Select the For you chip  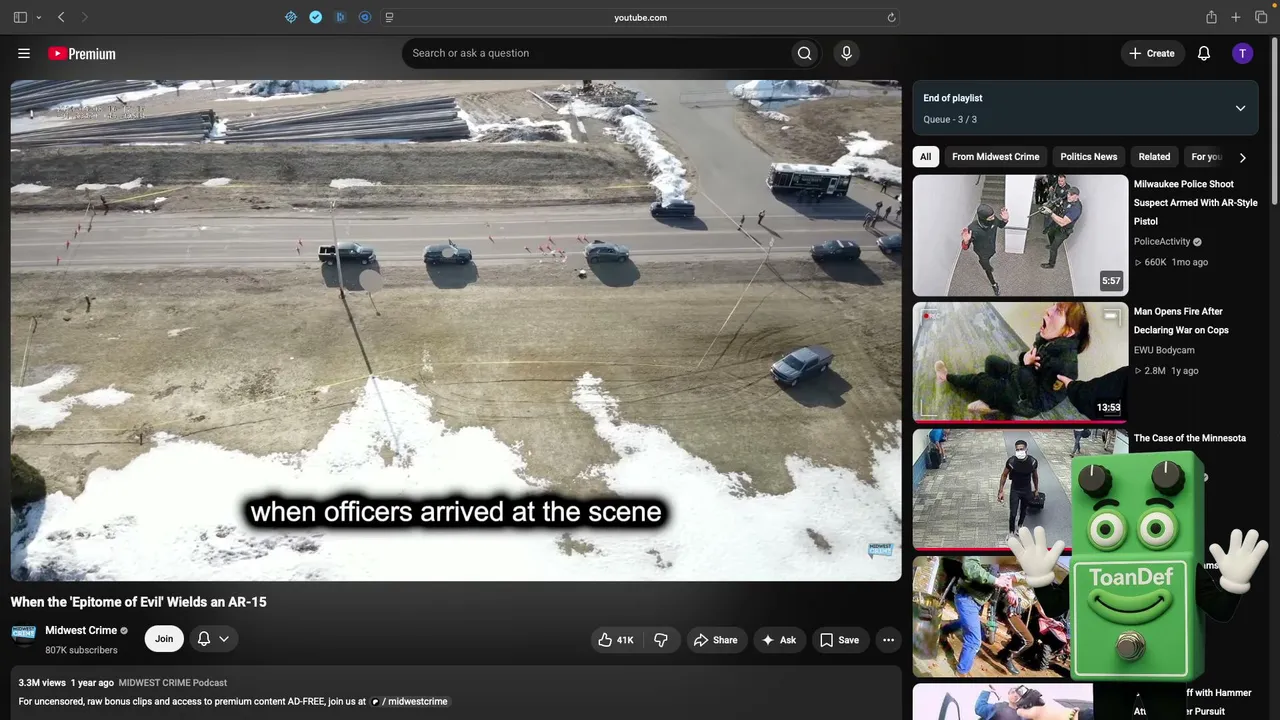[x=1207, y=157]
